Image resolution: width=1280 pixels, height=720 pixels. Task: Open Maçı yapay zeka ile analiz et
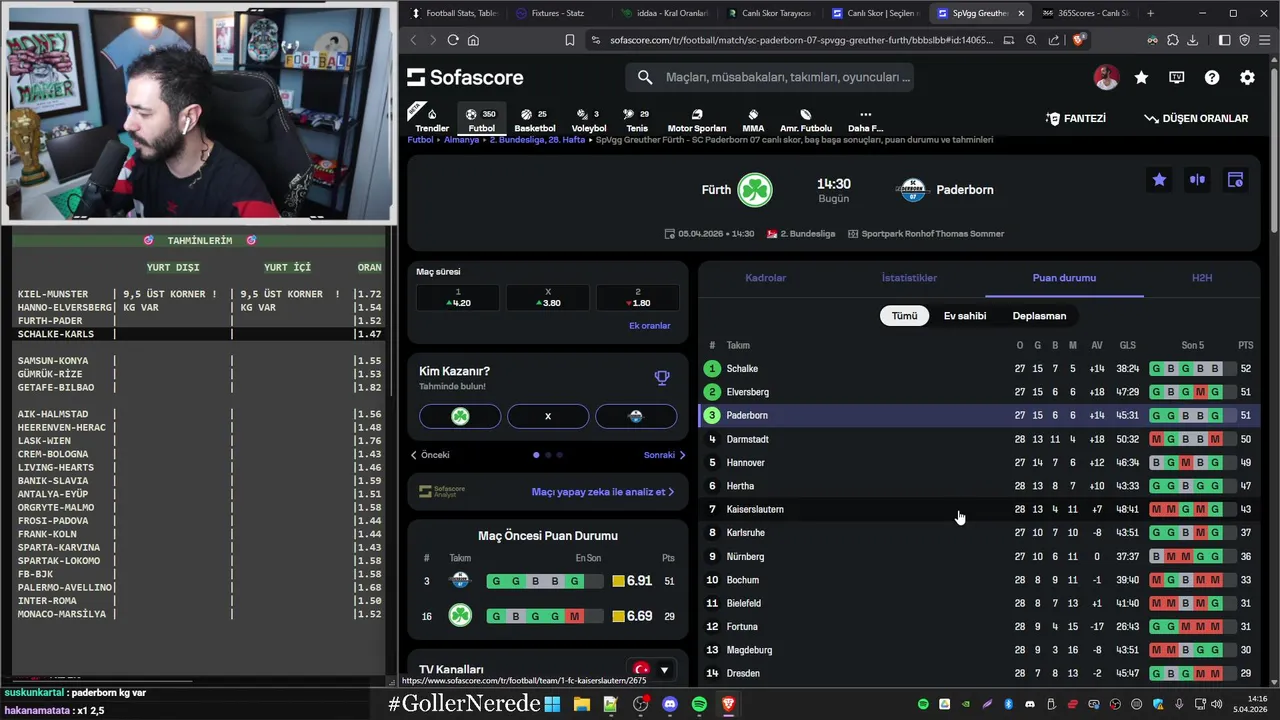(603, 492)
